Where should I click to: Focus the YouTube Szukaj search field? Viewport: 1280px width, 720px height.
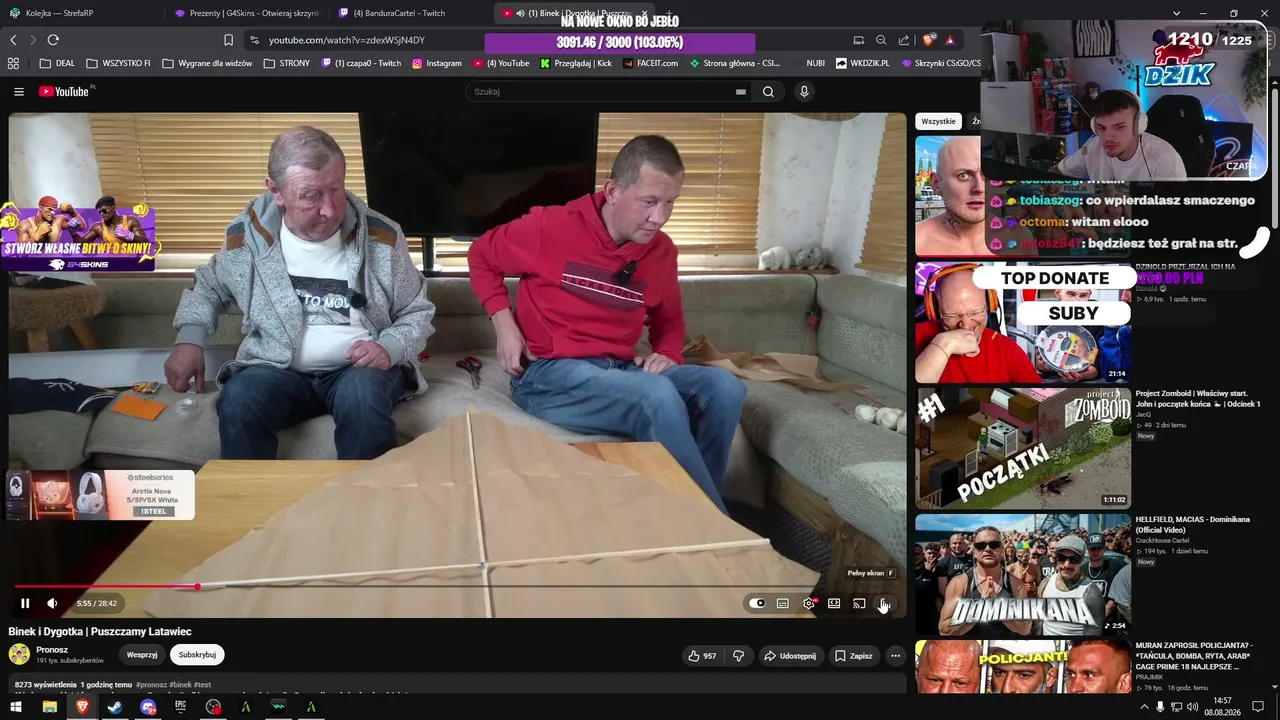click(600, 92)
